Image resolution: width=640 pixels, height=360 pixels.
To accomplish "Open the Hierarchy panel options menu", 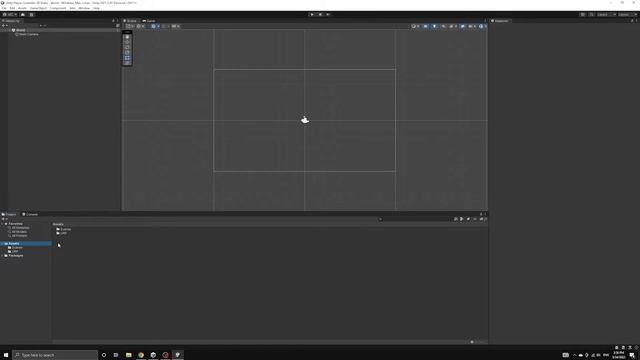I will pos(118,21).
